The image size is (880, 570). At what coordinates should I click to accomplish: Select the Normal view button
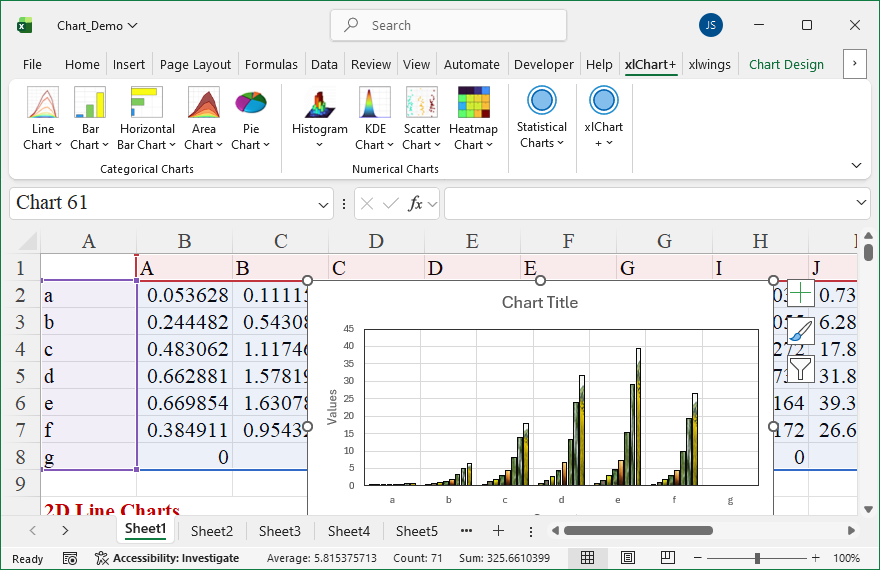[x=588, y=558]
